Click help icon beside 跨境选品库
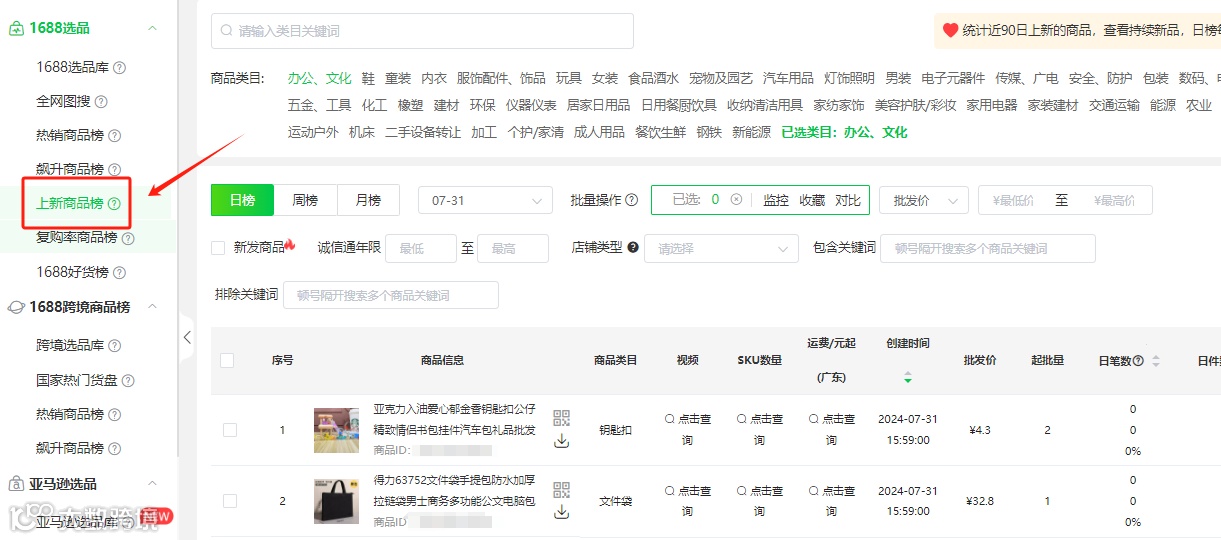 click(x=115, y=346)
